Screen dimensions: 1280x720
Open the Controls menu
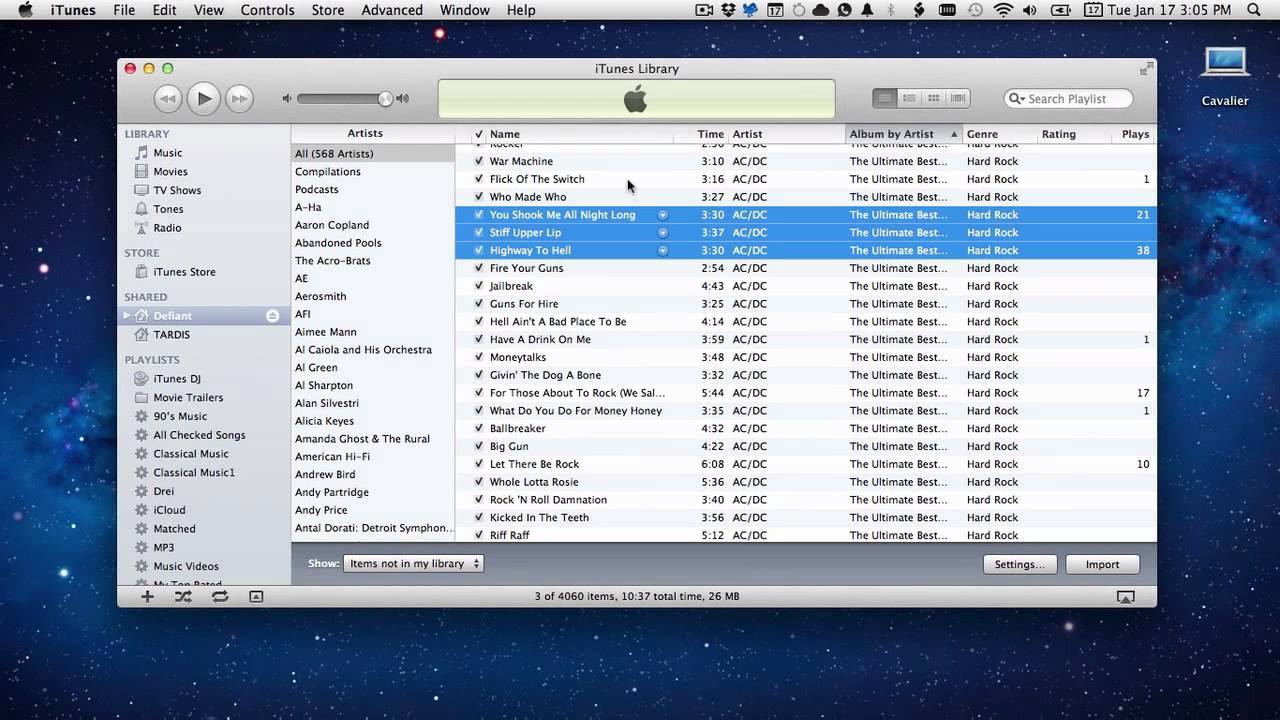point(268,10)
